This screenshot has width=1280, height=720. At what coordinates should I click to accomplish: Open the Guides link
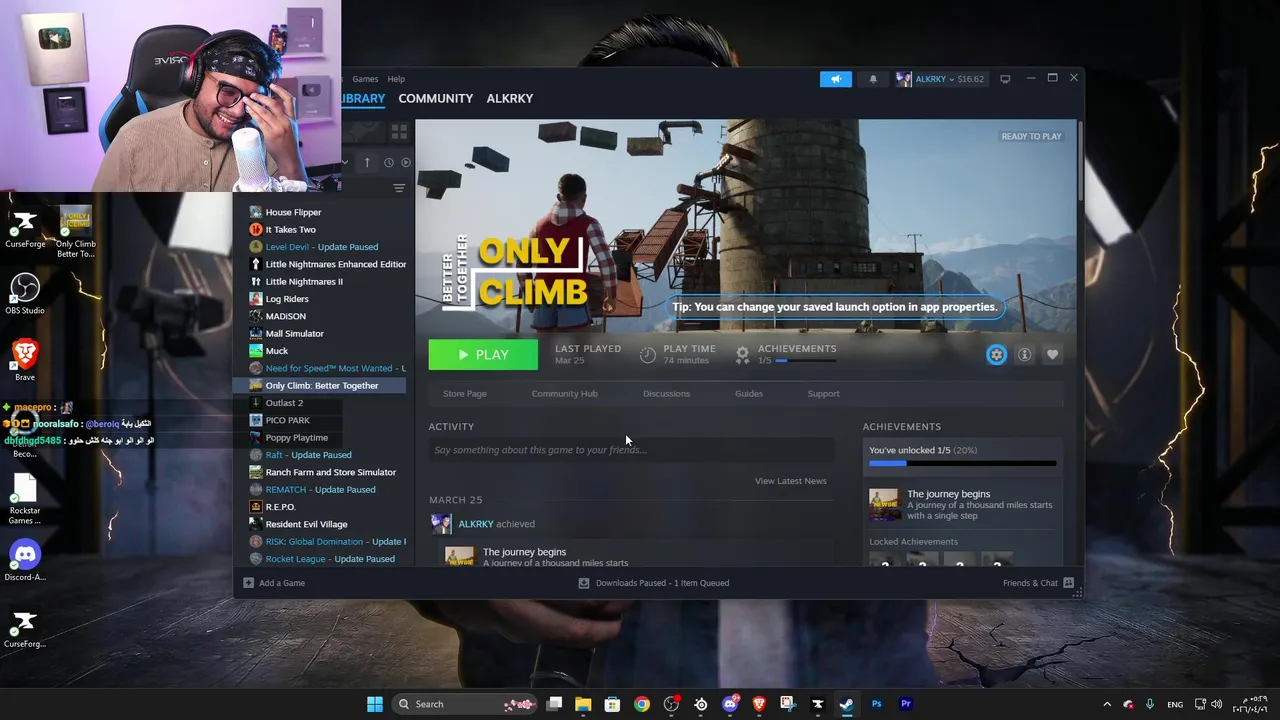coord(749,394)
